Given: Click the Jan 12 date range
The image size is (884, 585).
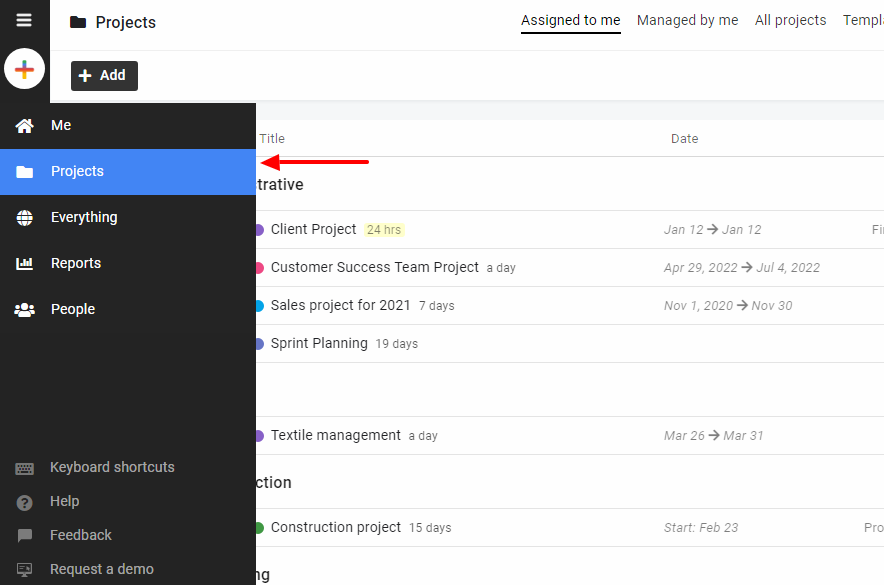Looking at the screenshot, I should point(712,230).
